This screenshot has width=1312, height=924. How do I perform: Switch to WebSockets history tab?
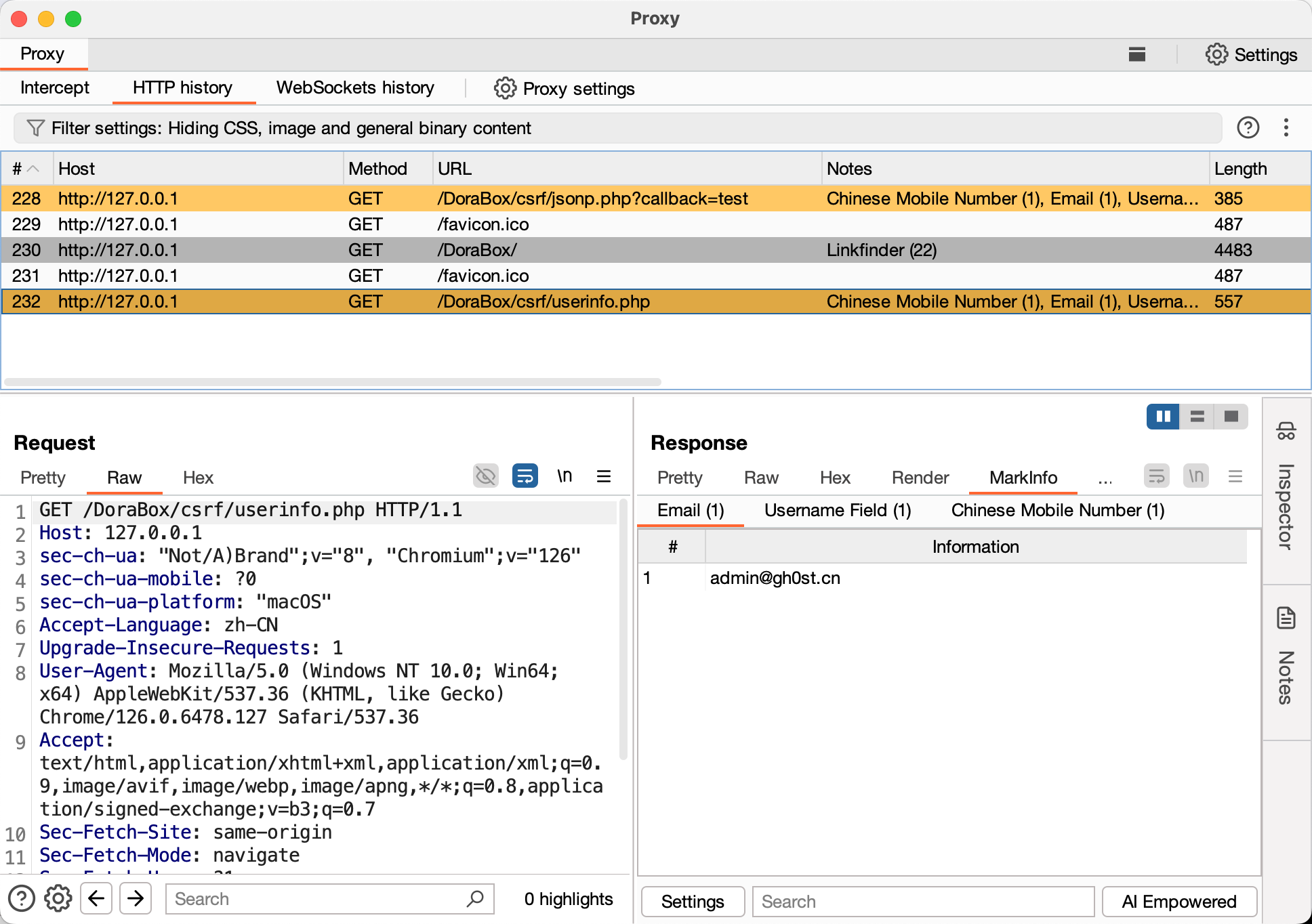354,88
